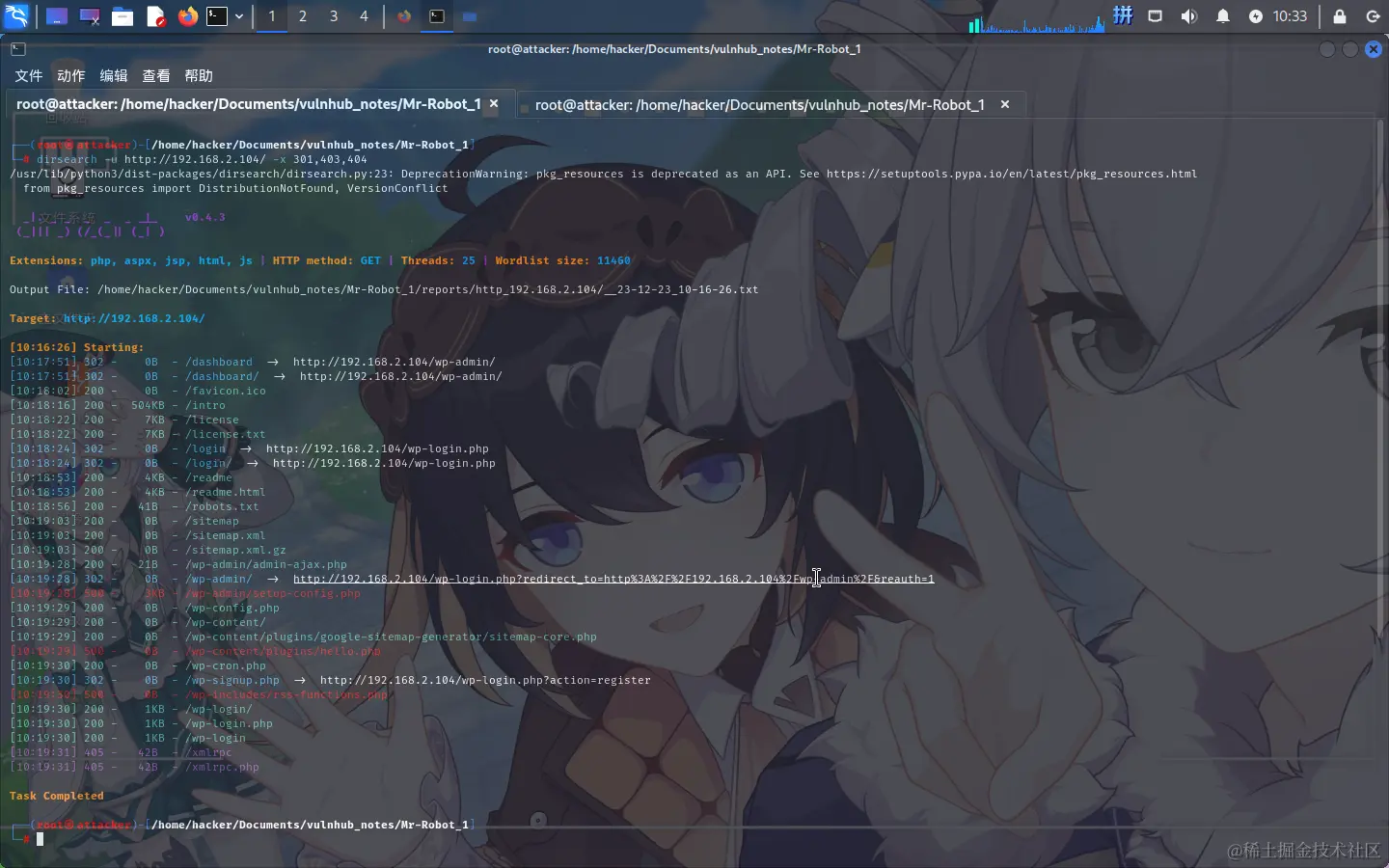The height and width of the screenshot is (868, 1389).
Task: Focus the blue folder window in the taskbar
Action: (x=470, y=16)
